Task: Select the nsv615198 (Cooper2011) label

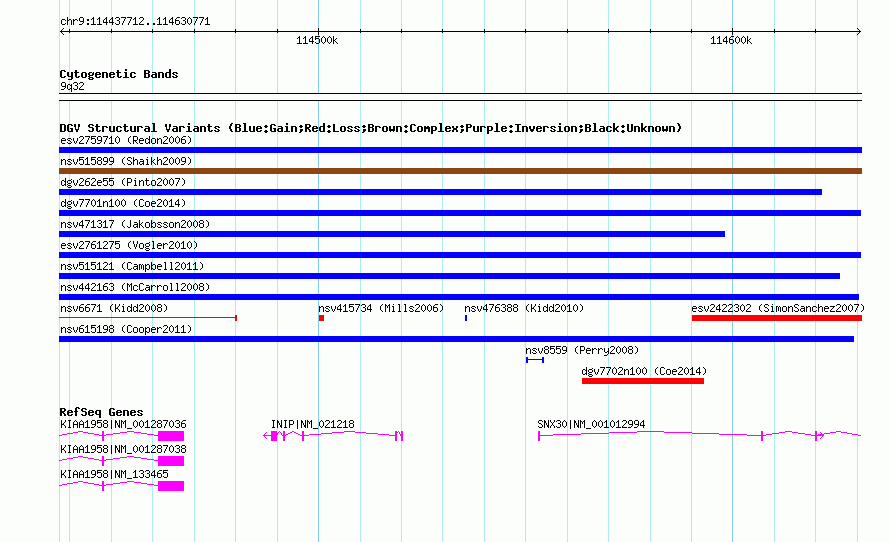Action: point(126,329)
